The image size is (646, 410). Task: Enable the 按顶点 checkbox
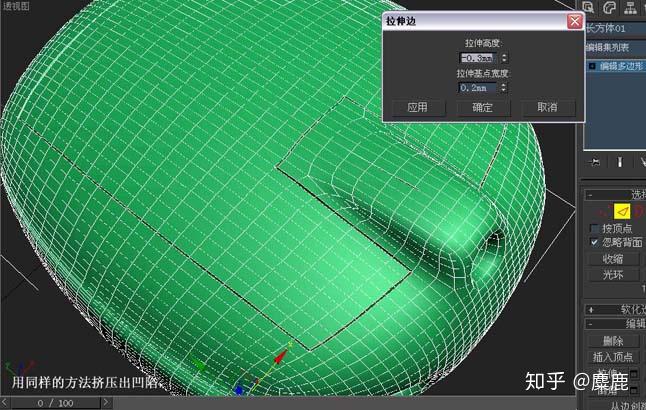(x=594, y=228)
